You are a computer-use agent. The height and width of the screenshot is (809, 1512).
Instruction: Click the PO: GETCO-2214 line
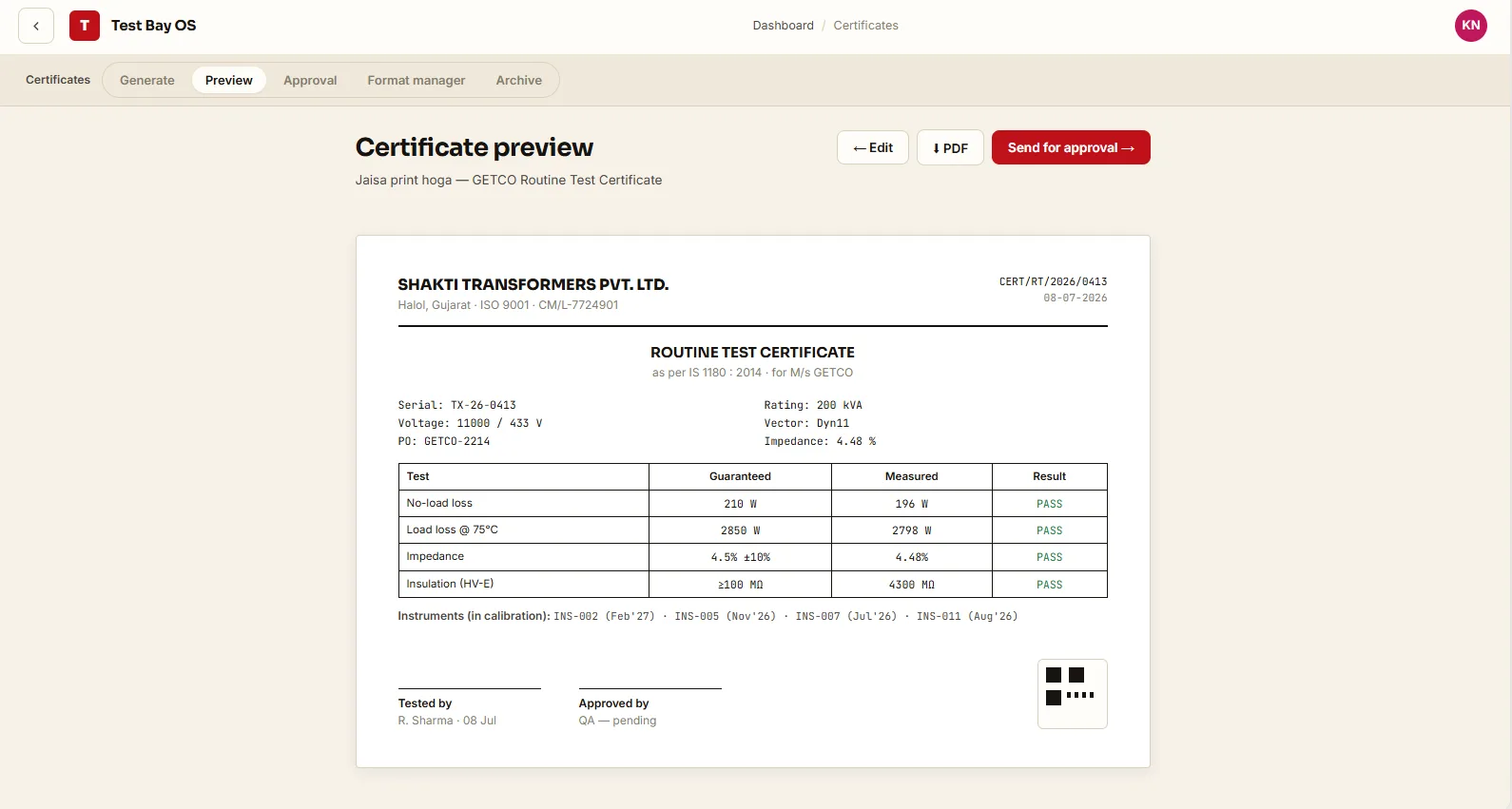444,441
